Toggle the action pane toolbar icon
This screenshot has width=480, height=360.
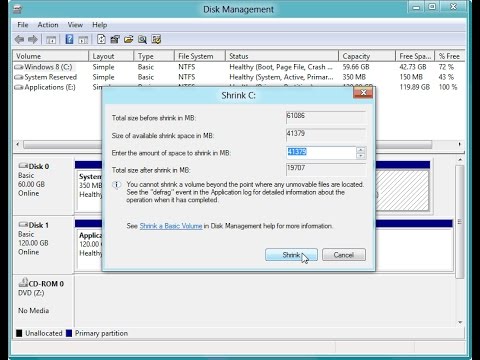[x=83, y=40]
